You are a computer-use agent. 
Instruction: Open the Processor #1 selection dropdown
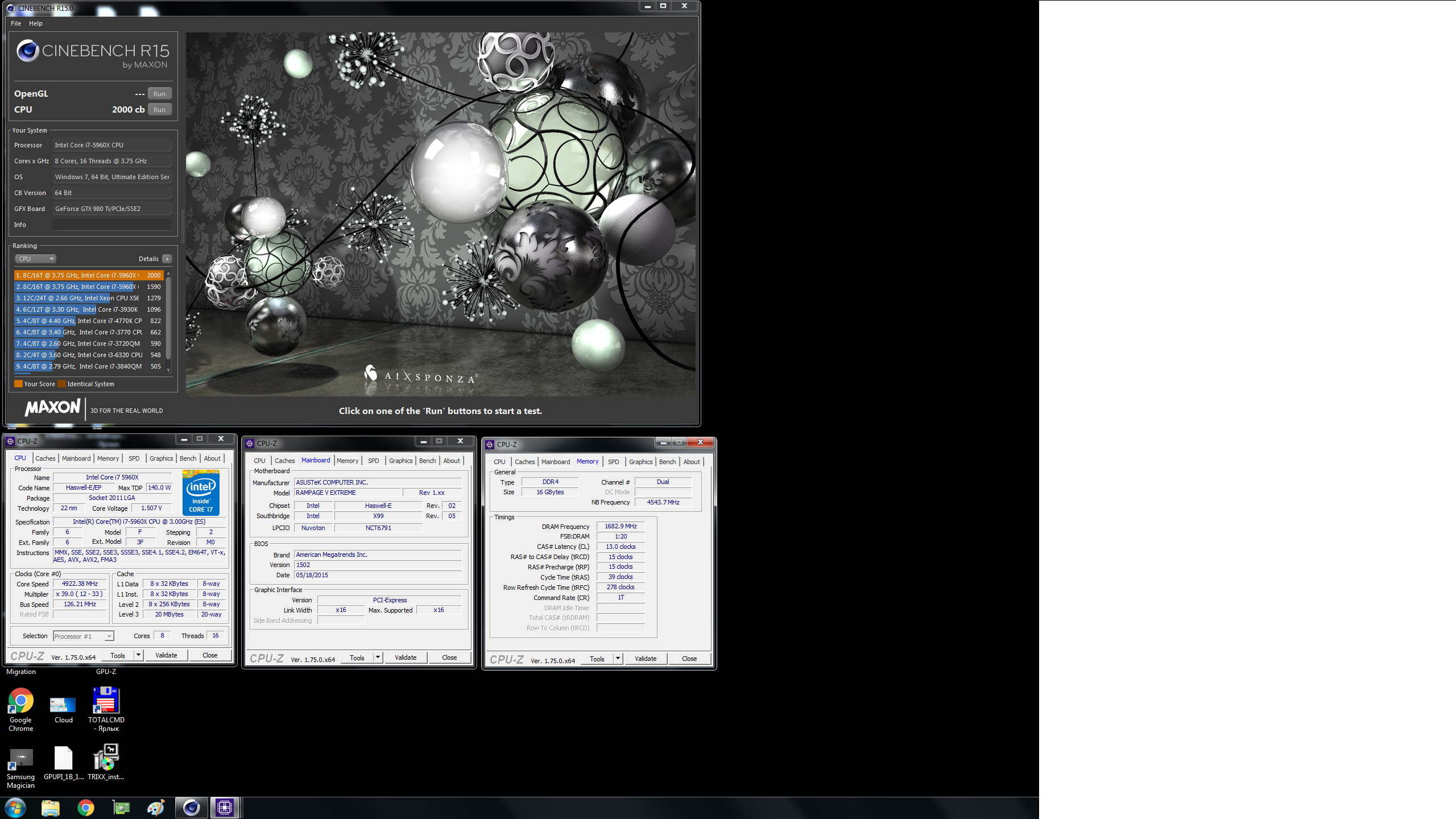tap(84, 636)
